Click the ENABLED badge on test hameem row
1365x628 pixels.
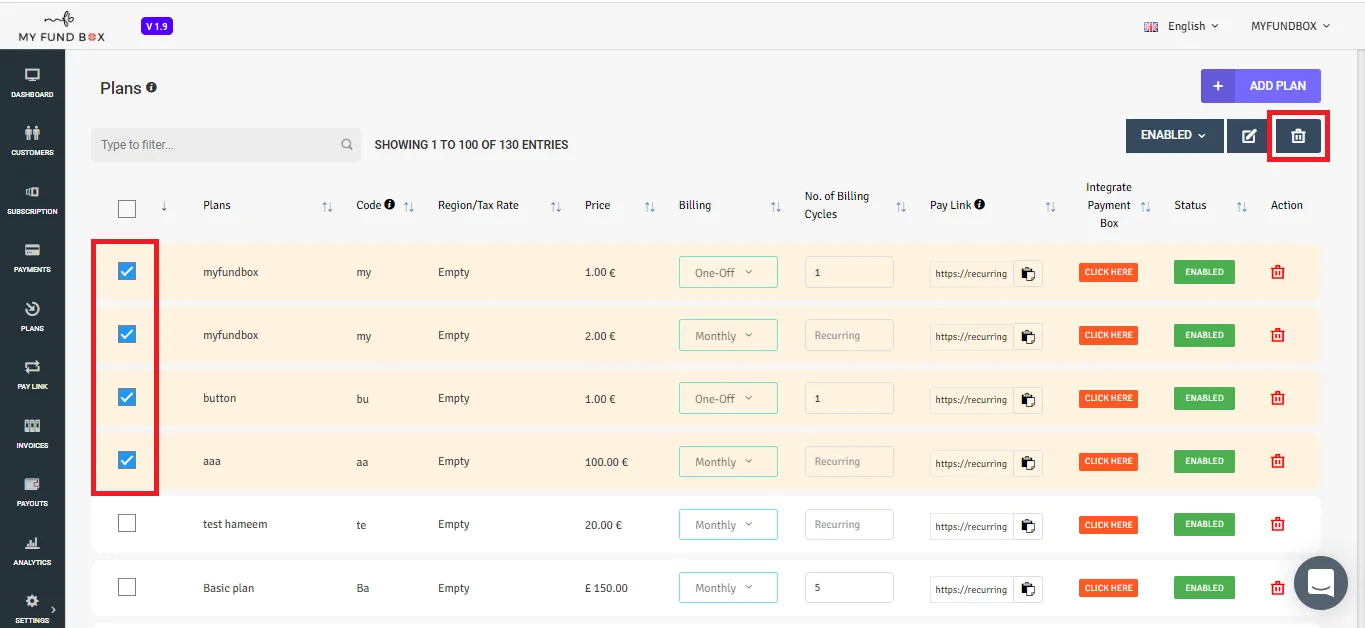tap(1204, 524)
